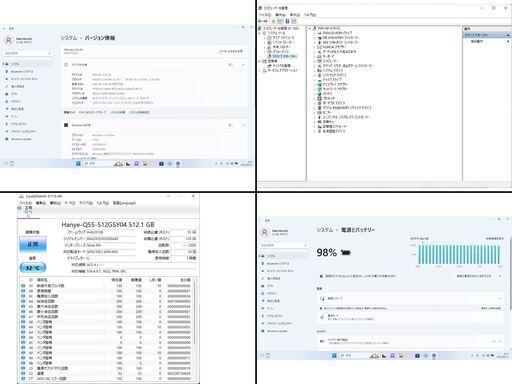
Task: Click the 電源投入回数 row status icon in SMART list
Action: [23, 296]
